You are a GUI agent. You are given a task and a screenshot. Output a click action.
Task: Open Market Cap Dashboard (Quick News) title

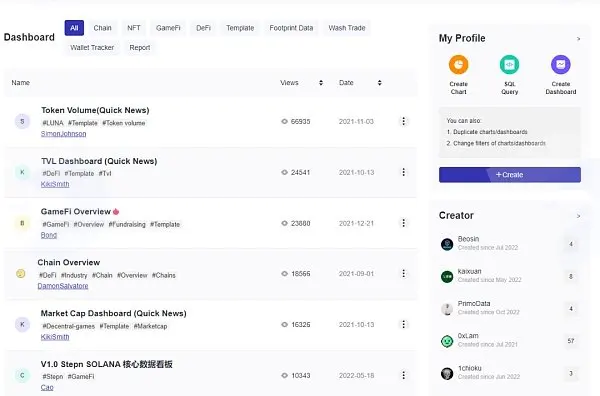coord(113,313)
